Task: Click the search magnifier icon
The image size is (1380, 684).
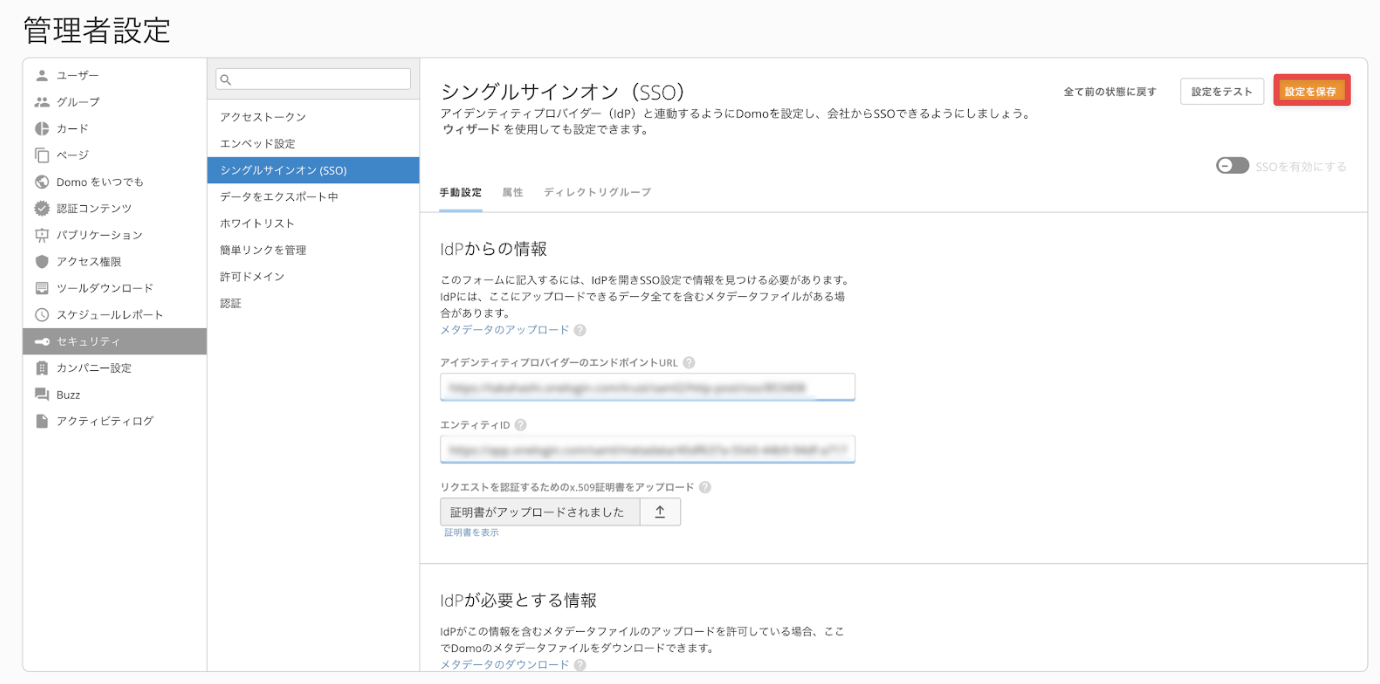Action: pyautogui.click(x=225, y=79)
